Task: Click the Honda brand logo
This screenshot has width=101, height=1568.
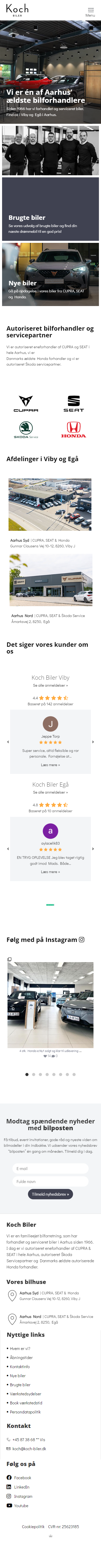Action: point(74,430)
